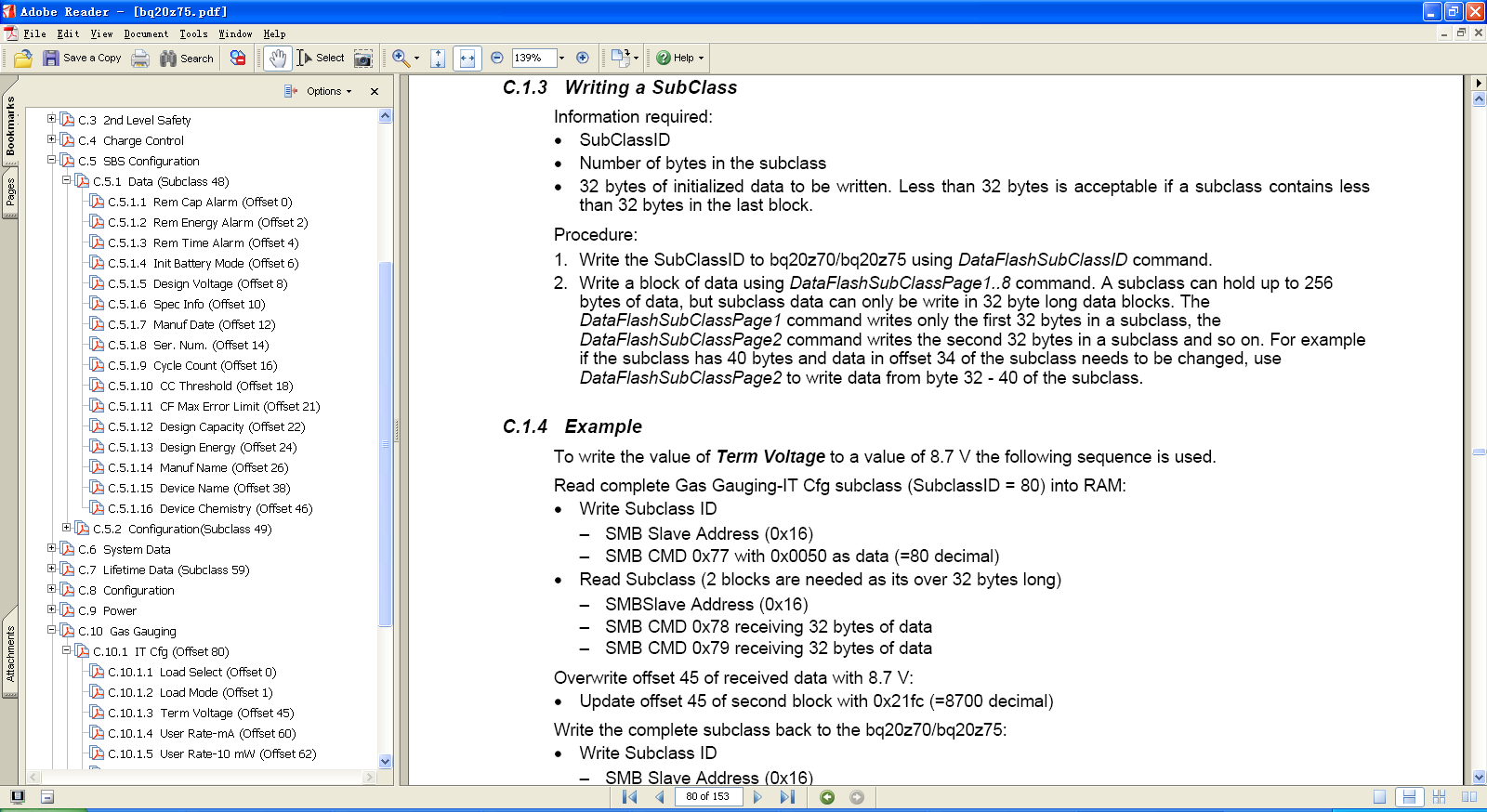This screenshot has height=812, width=1487.
Task: Switch to Facing pages layout
Action: click(1469, 797)
